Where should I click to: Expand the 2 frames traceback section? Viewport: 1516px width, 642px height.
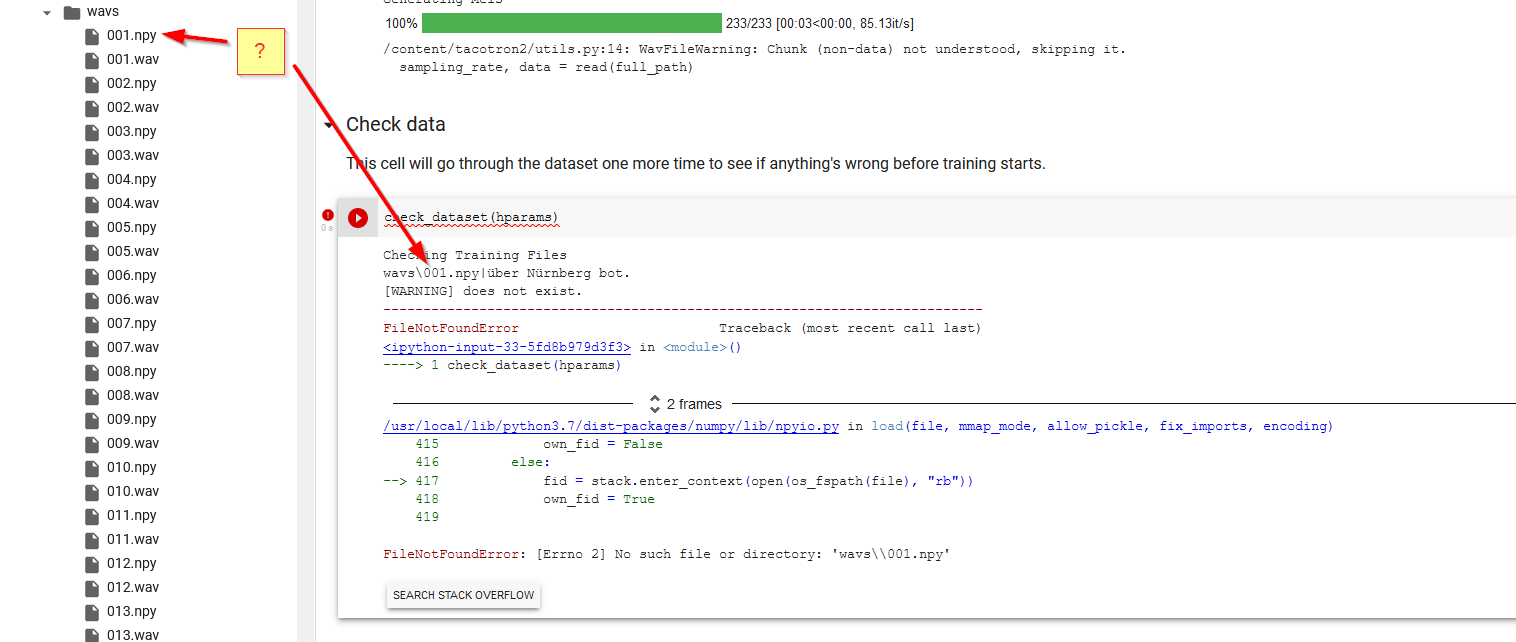(684, 404)
